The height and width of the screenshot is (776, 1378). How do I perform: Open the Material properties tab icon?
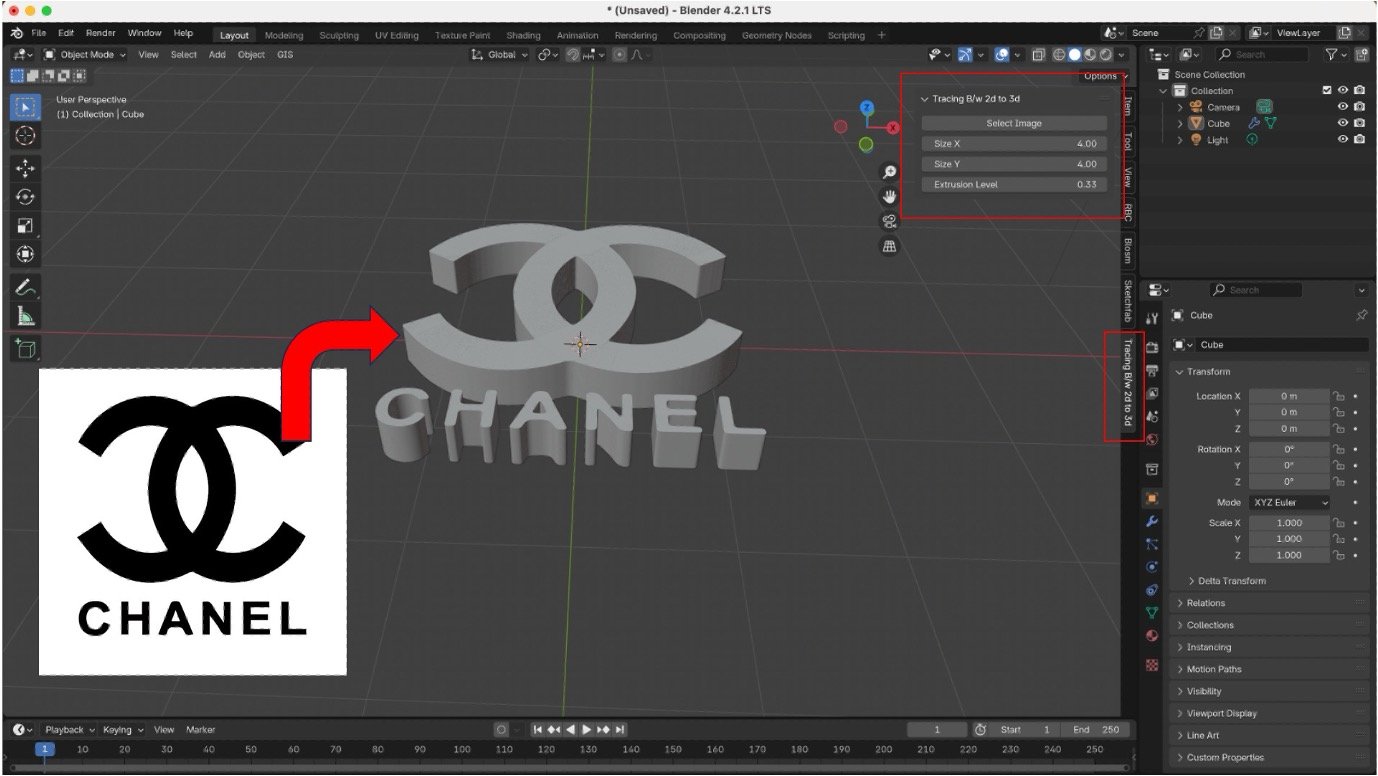(x=1152, y=635)
